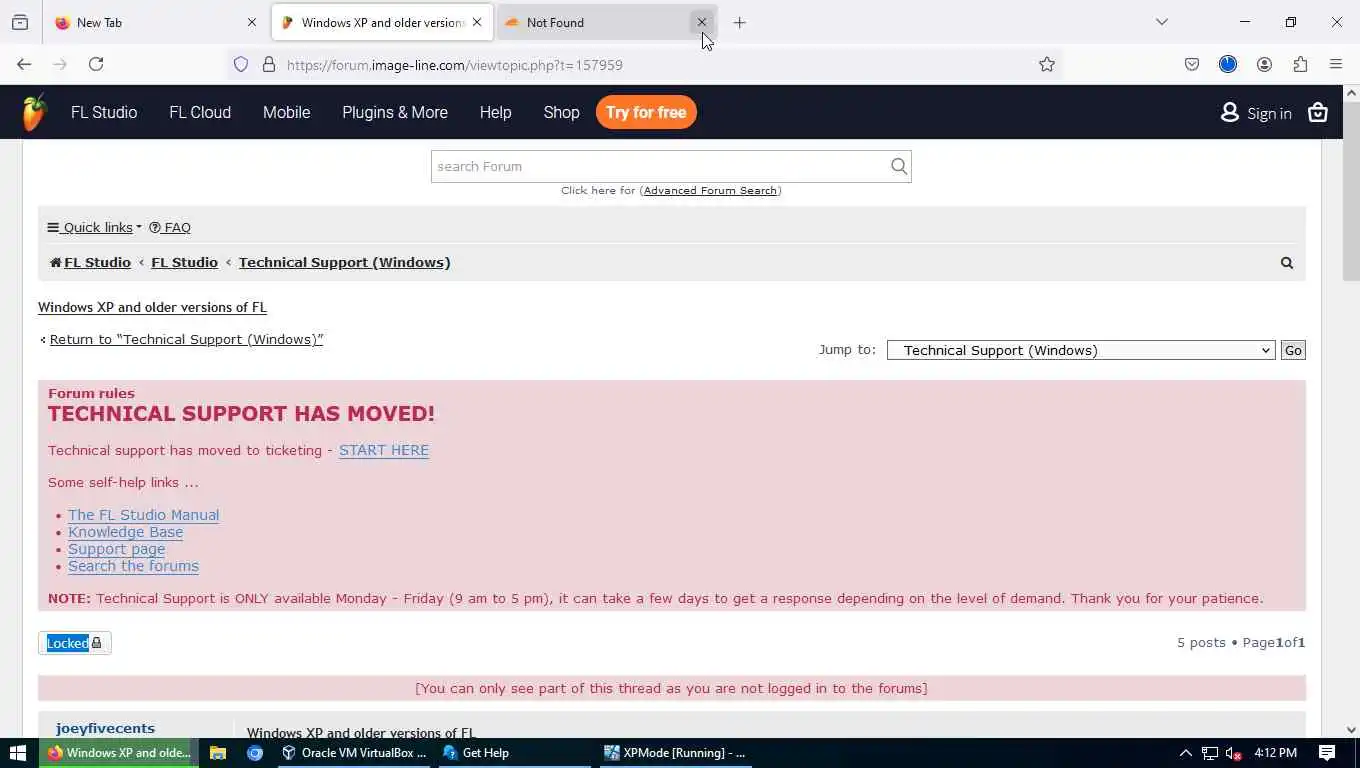
Task: Go to FL Studio home breadcrumb
Action: tap(91, 262)
